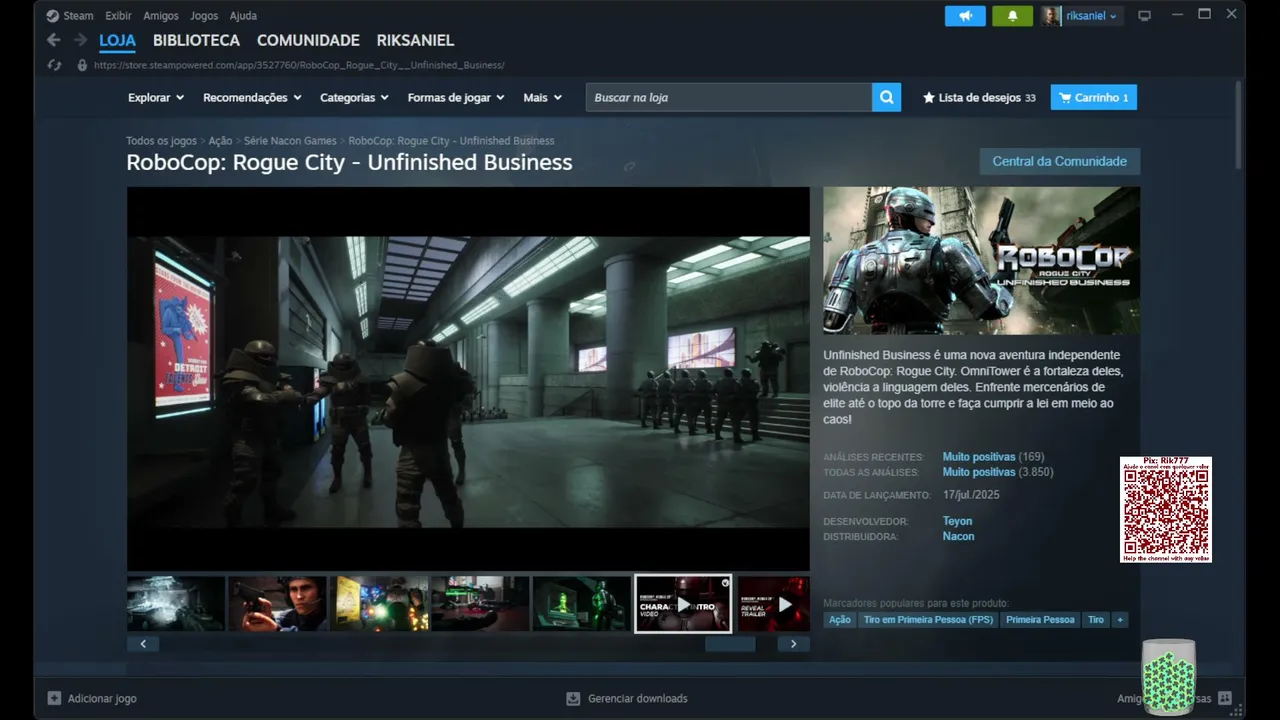Click the RoboCop Unfinished Business header image
Screen dimensions: 1280x720
[x=981, y=260]
